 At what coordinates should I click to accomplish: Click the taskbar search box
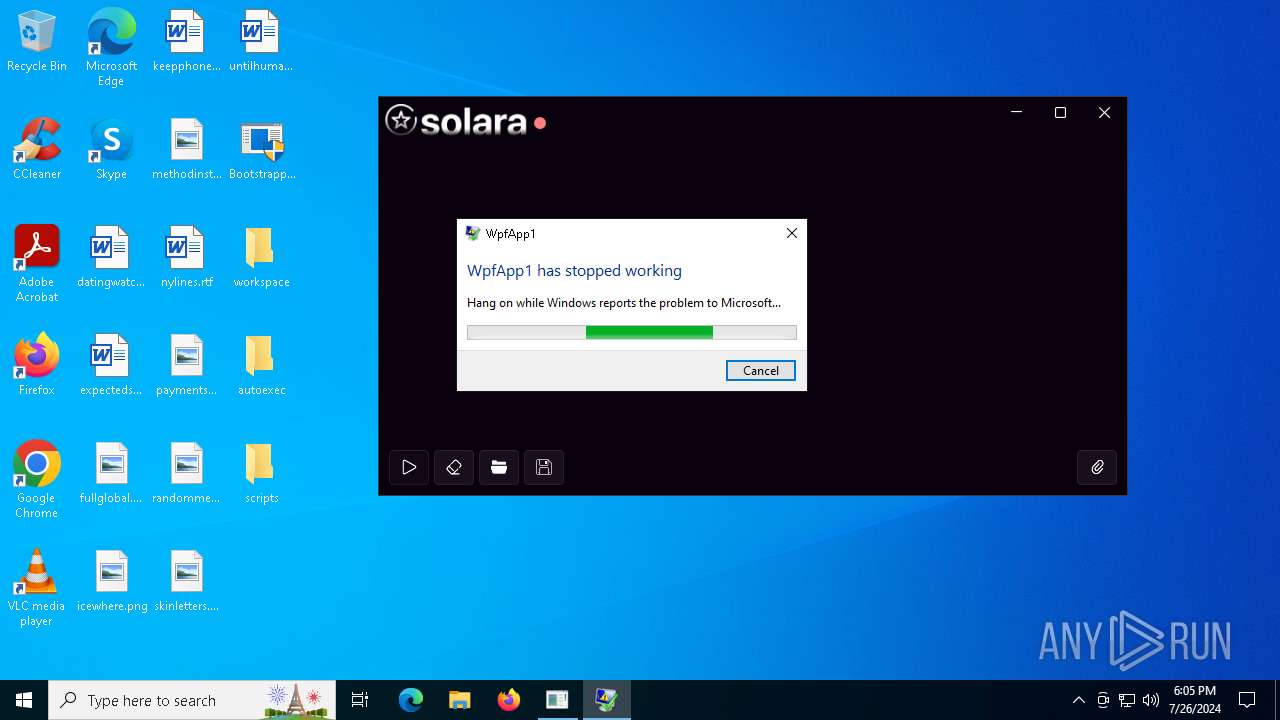point(192,700)
